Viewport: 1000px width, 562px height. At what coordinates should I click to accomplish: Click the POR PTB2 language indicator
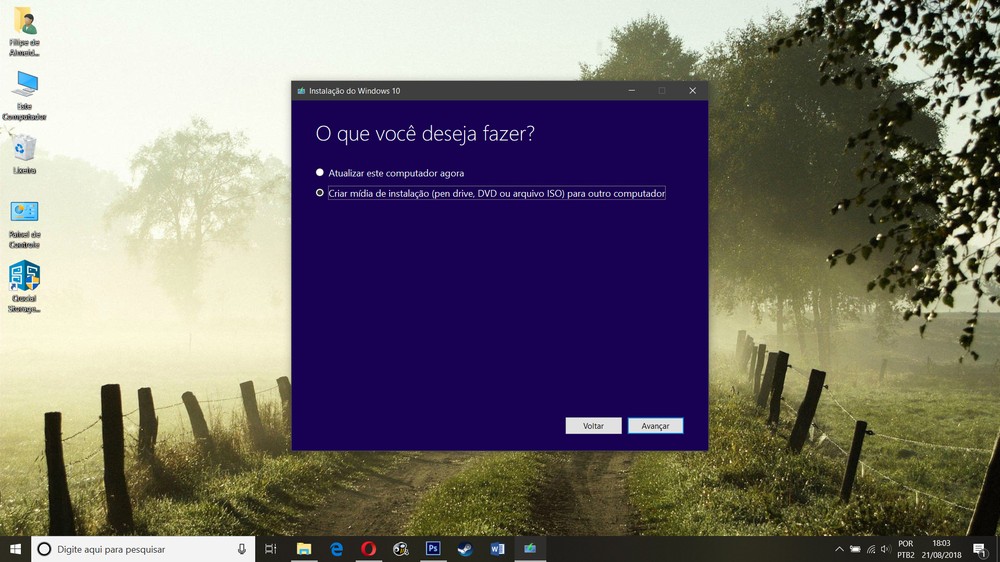906,549
